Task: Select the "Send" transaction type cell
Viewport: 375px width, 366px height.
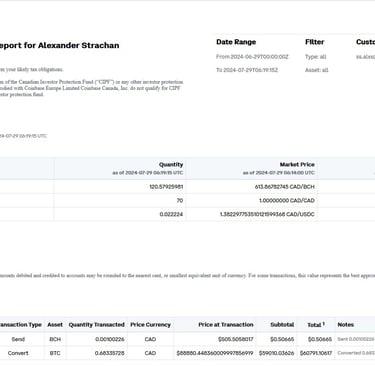Action: coord(18,339)
